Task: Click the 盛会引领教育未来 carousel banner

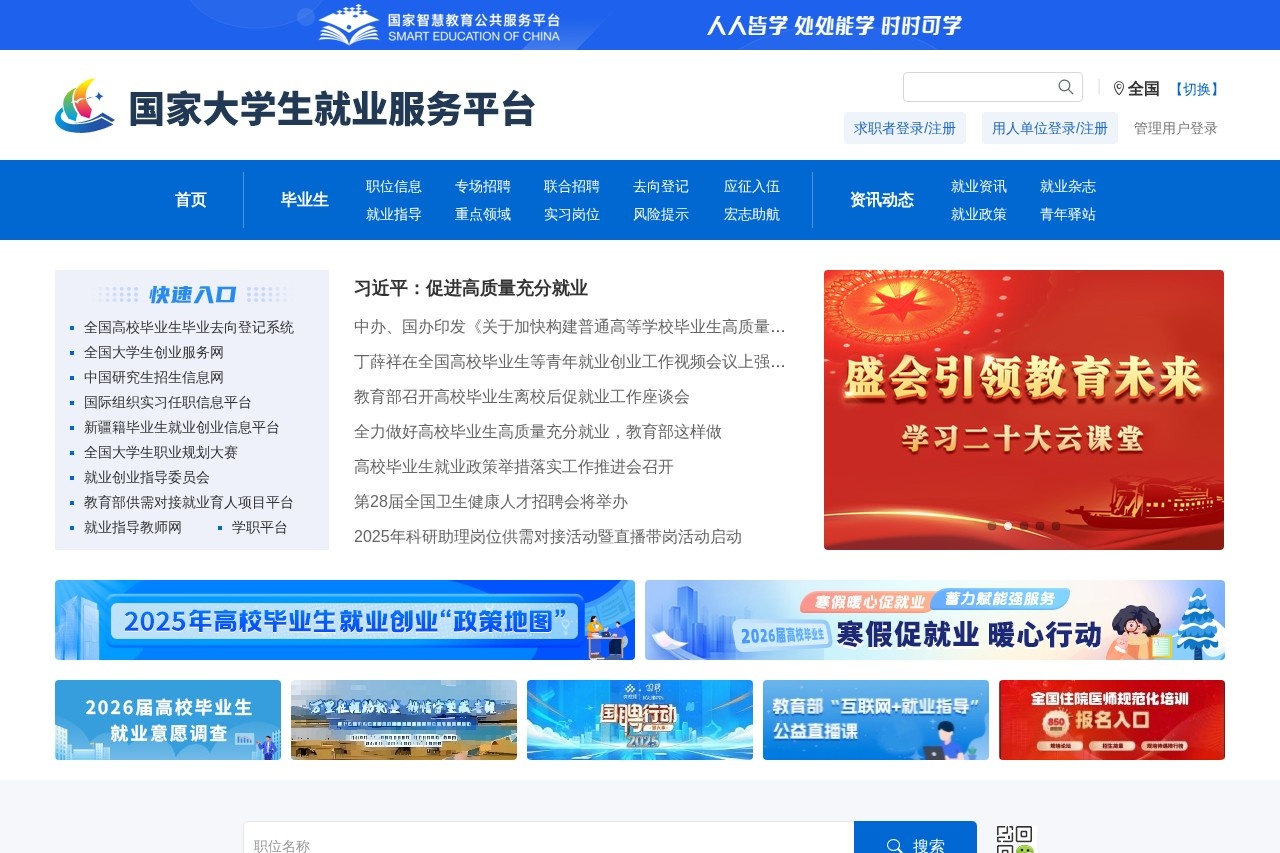Action: point(1024,410)
